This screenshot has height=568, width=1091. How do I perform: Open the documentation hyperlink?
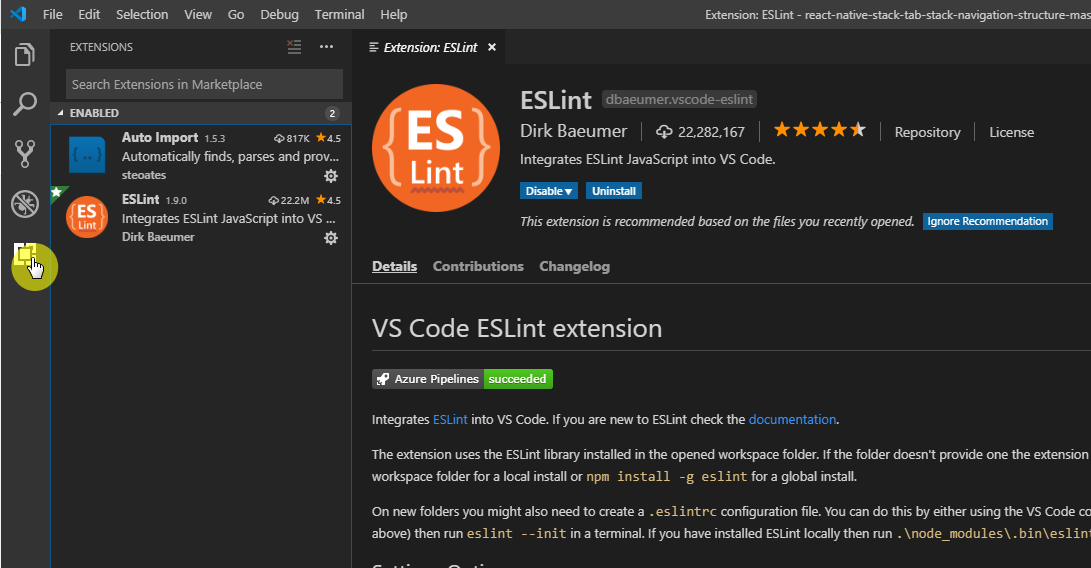pos(793,420)
